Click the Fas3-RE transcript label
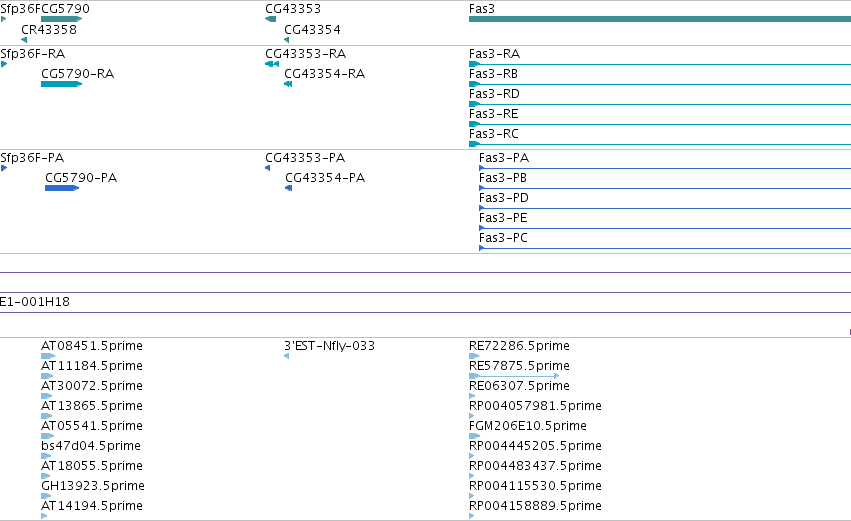This screenshot has width=851, height=521. pyautogui.click(x=494, y=114)
